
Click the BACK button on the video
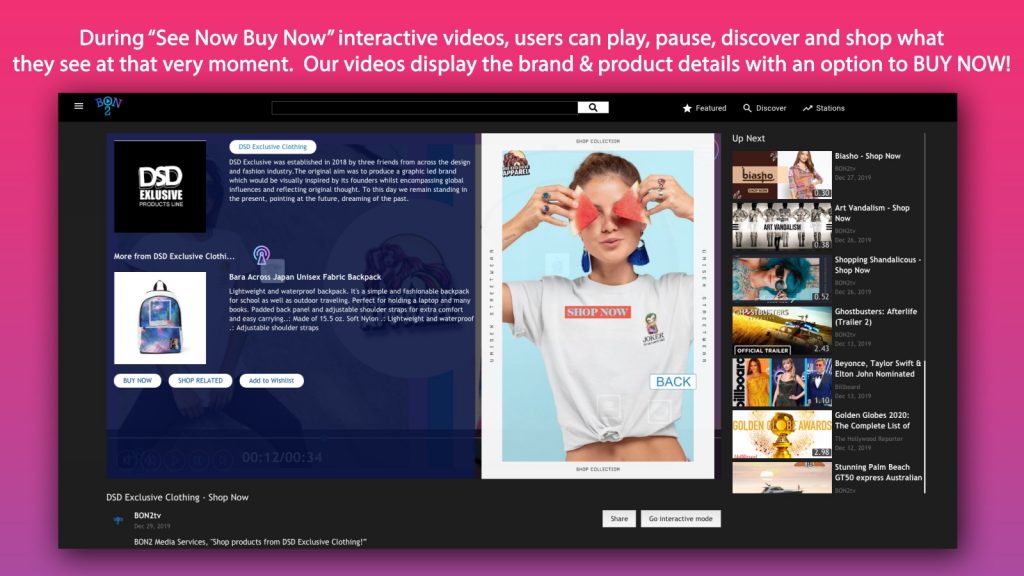[673, 382]
